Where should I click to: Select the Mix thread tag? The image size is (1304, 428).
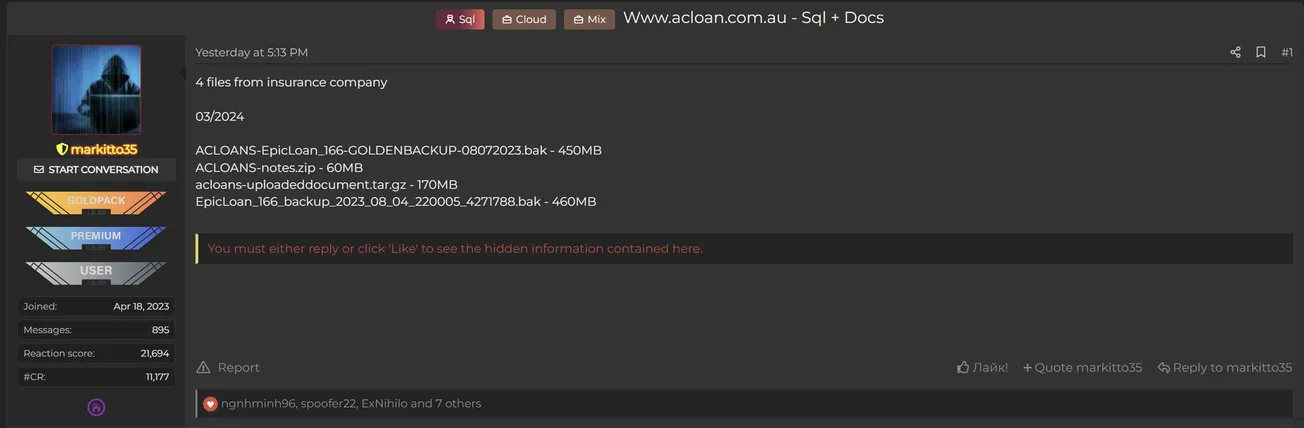click(589, 19)
